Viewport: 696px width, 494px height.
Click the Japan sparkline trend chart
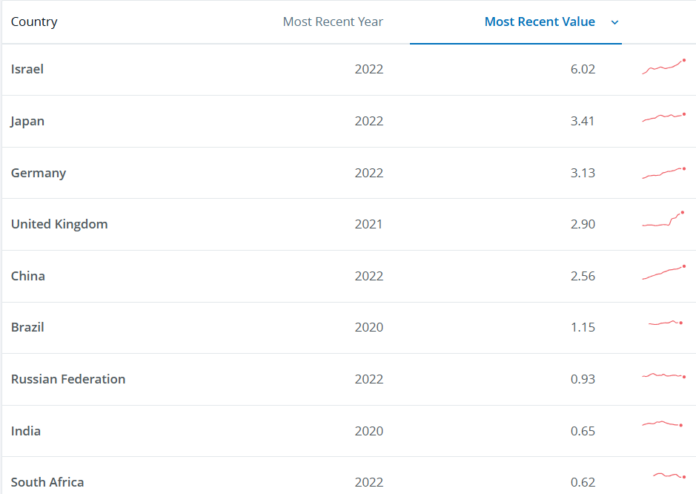664,118
